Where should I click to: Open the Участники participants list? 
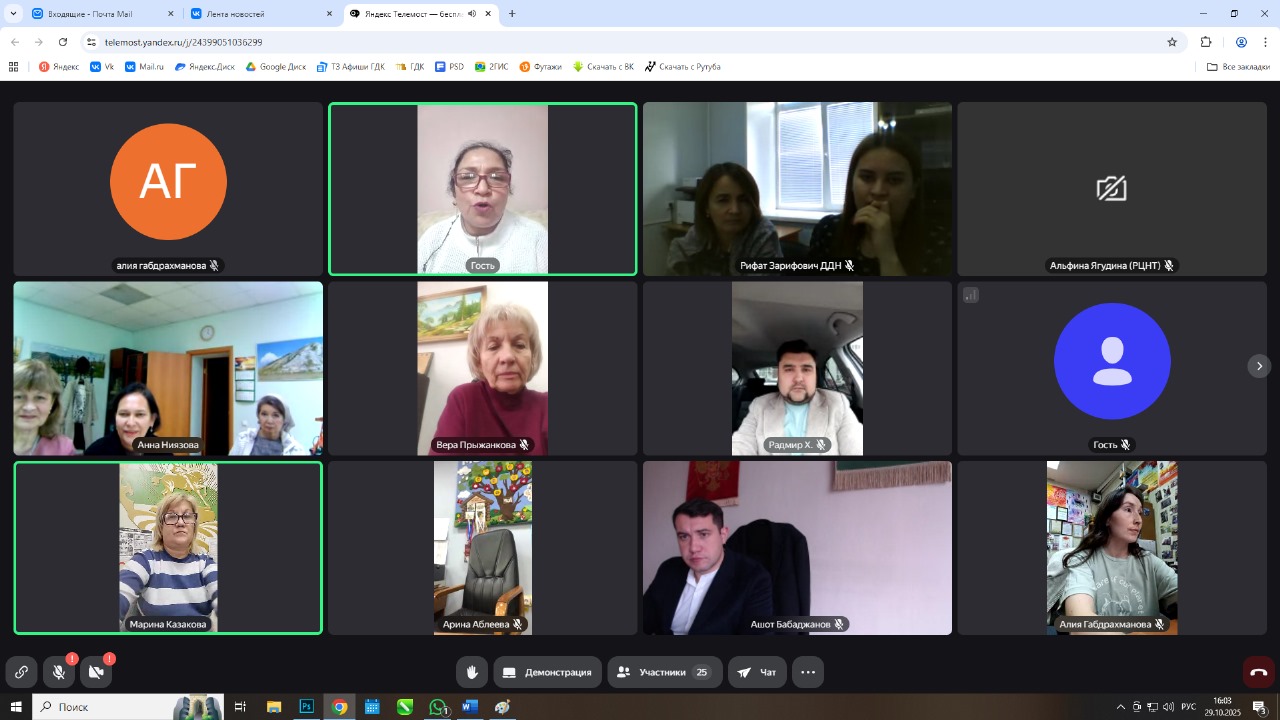coord(663,672)
